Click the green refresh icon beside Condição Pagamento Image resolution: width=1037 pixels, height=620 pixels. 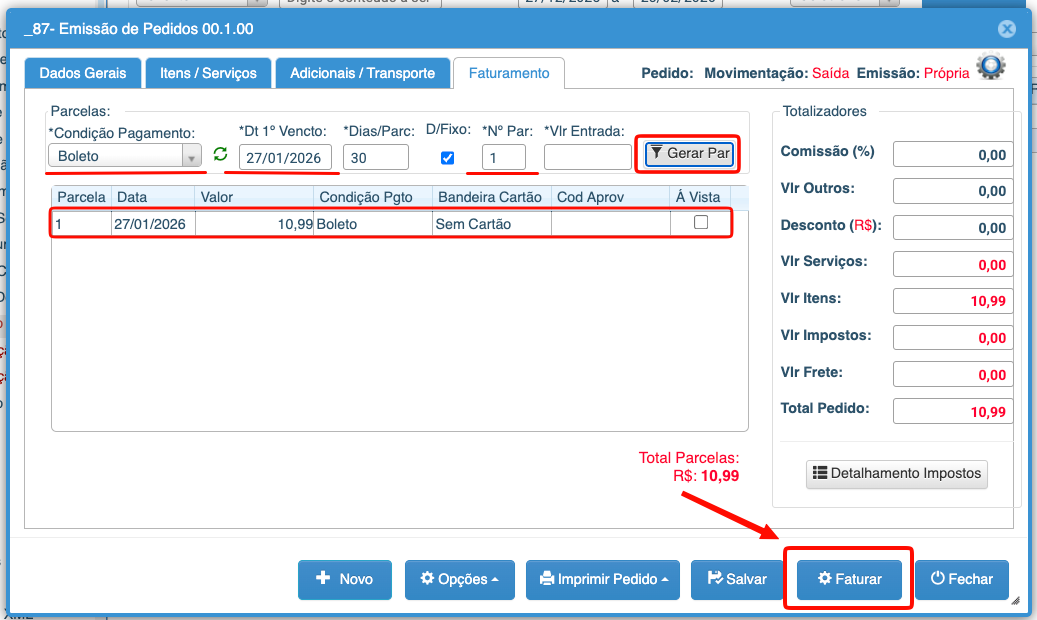[221, 155]
